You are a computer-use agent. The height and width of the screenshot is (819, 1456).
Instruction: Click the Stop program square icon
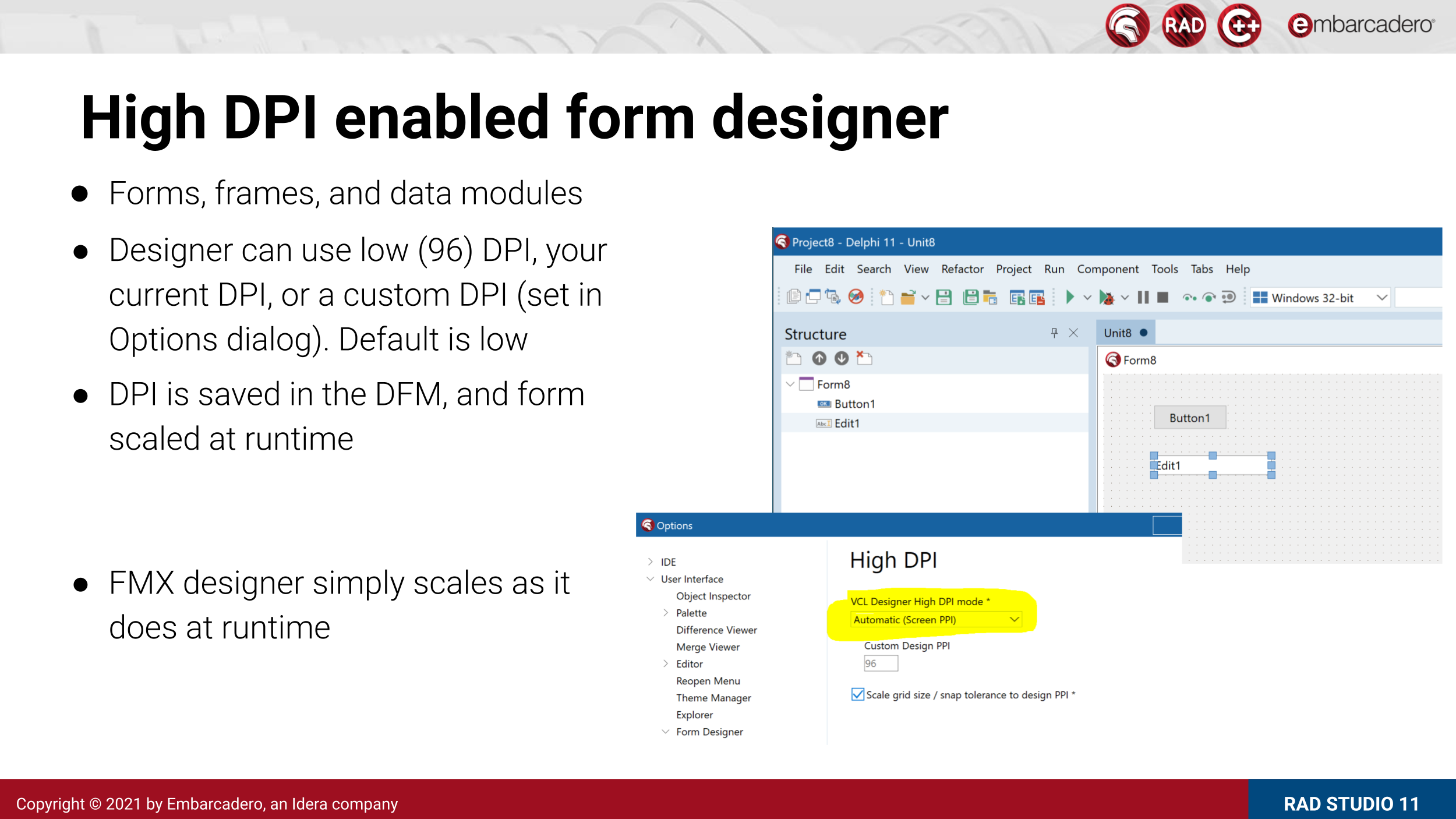point(1162,298)
